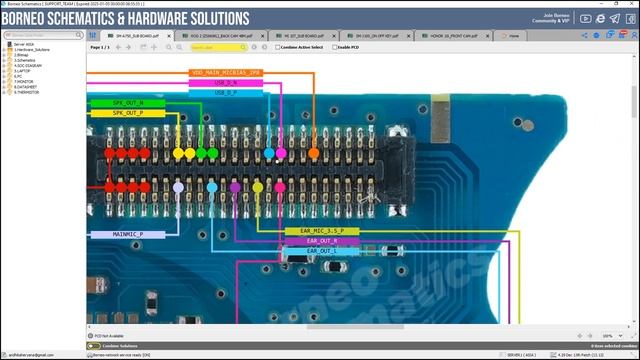The image size is (640, 360).
Task: Click the SERVER (ASIA) status bar entry
Action: pyautogui.click(x=521, y=355)
